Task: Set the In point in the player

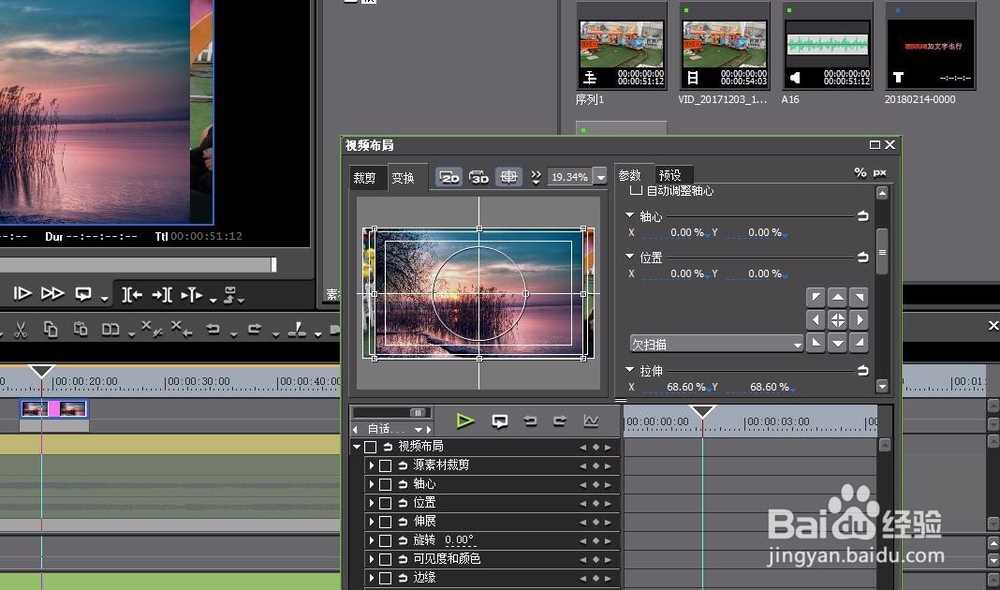Action: click(x=132, y=295)
